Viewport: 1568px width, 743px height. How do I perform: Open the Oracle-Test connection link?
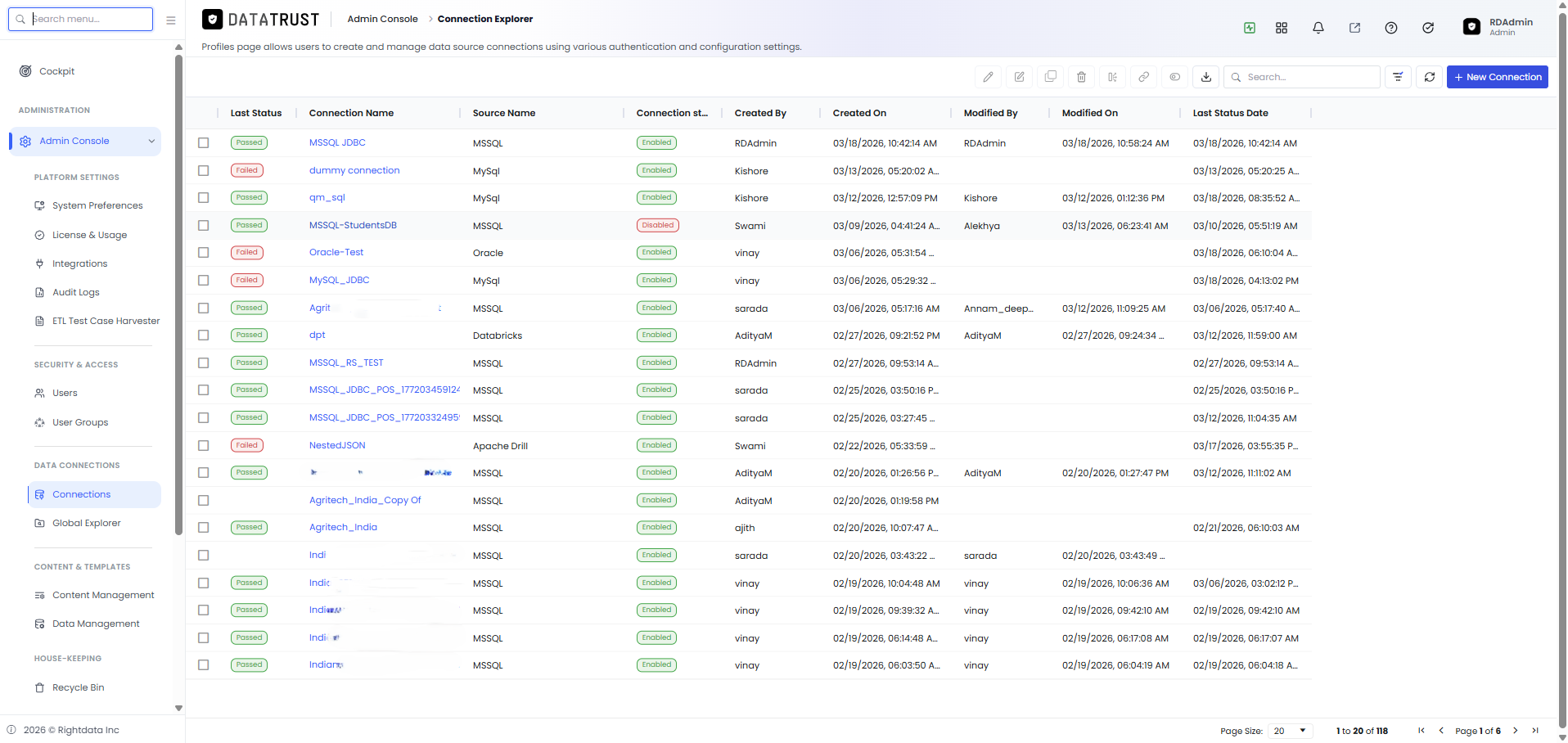coord(336,253)
